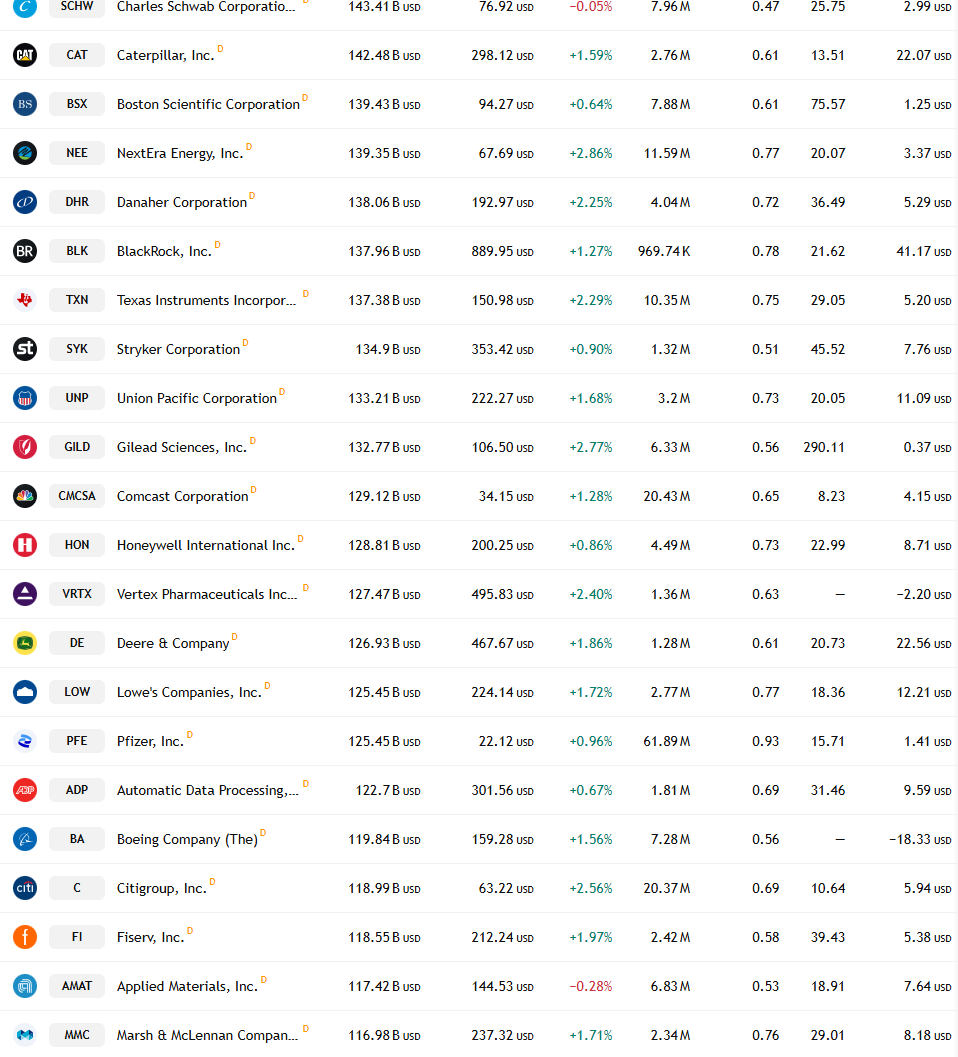Click market cap 142.48 B USD

[x=384, y=55]
